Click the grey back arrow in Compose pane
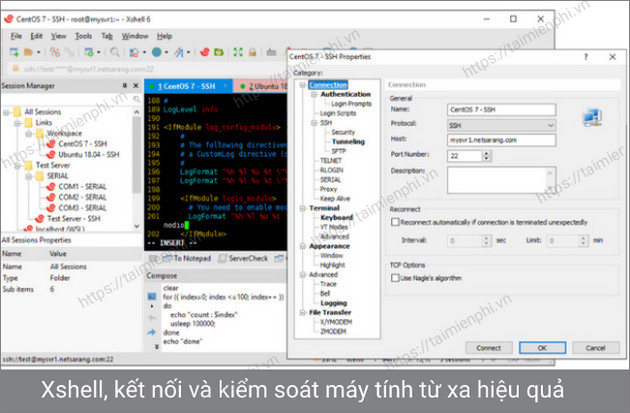This screenshot has width=630, height=413. (x=152, y=318)
